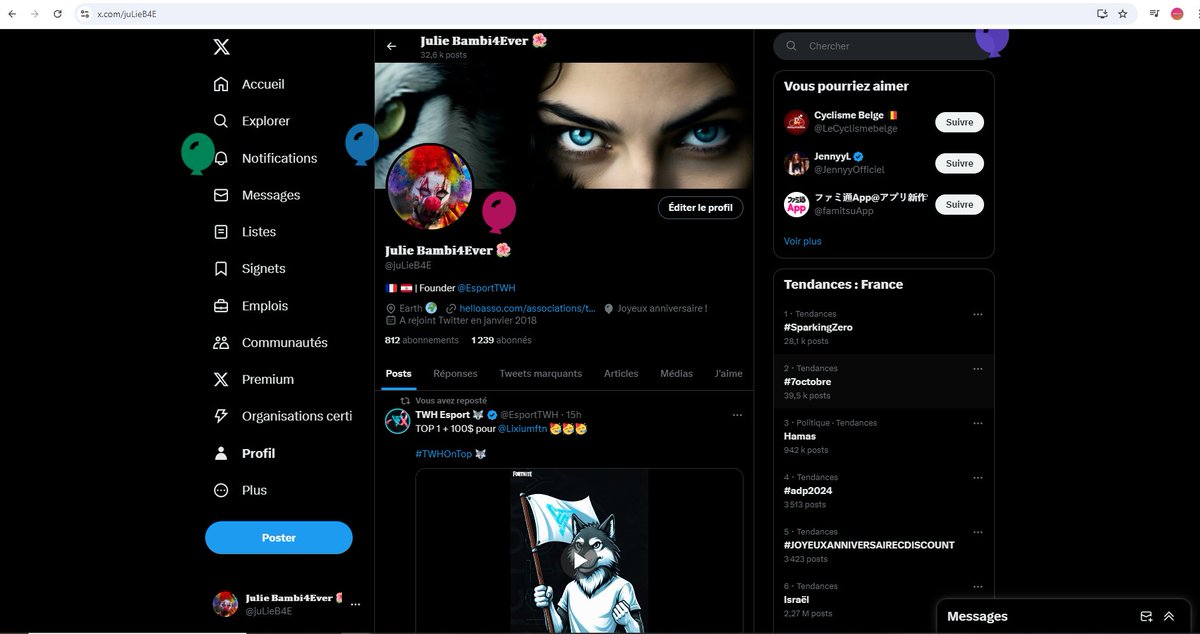
Task: Open more options on the #SparkingZero trend
Action: point(977,313)
